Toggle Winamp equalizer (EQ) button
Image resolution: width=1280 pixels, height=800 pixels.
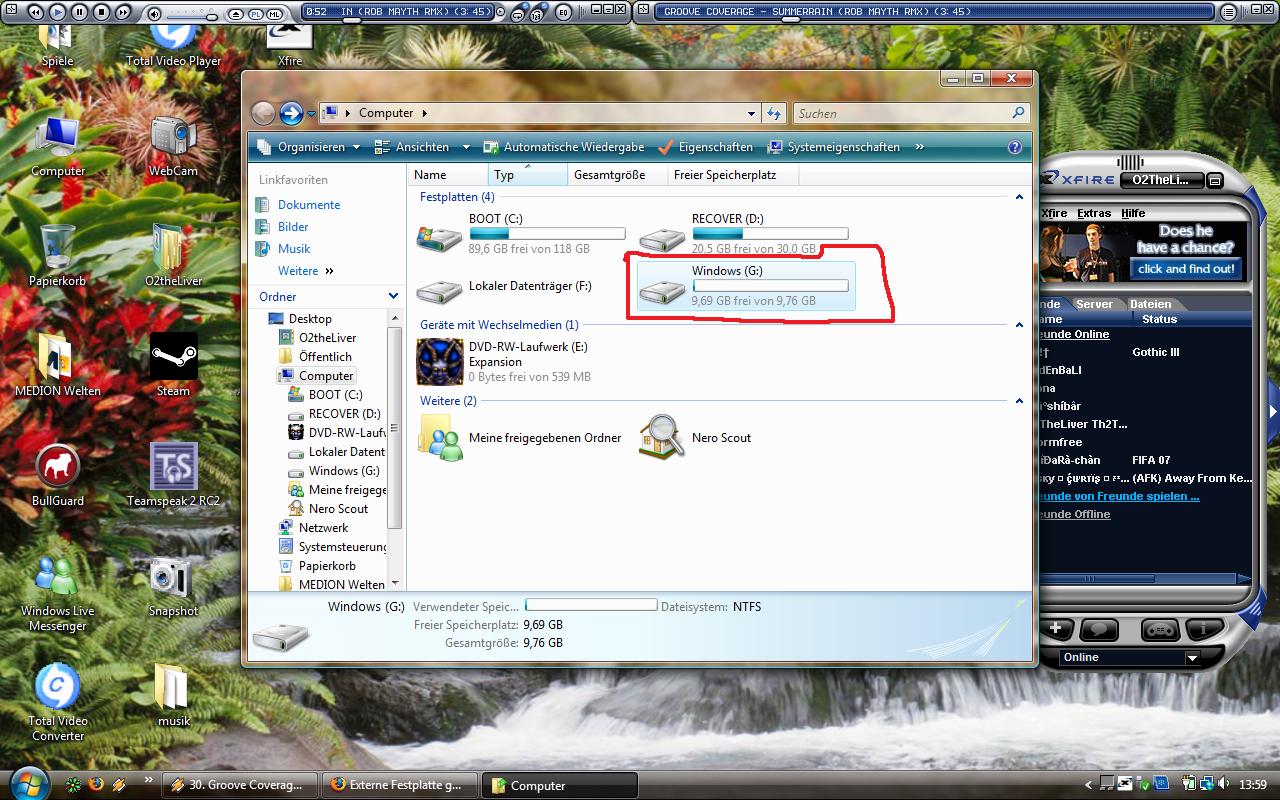tap(564, 12)
